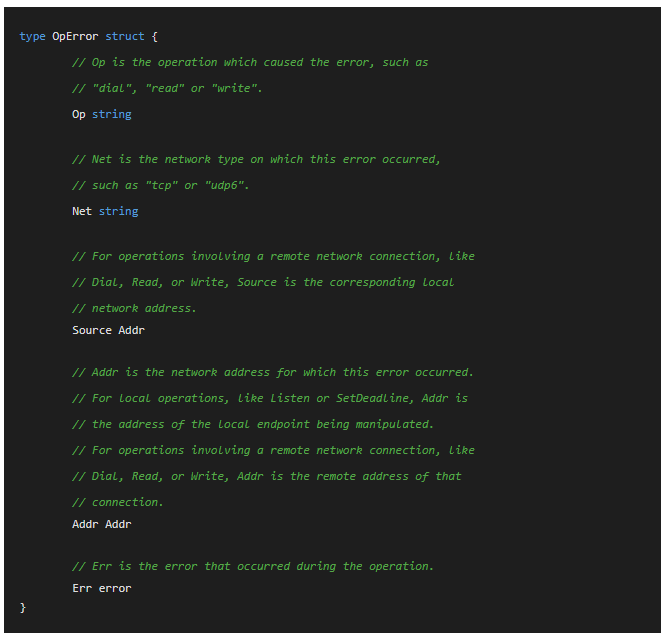The height and width of the screenshot is (638, 668).
Task: Click the 'type' keyword
Action: pos(32,36)
